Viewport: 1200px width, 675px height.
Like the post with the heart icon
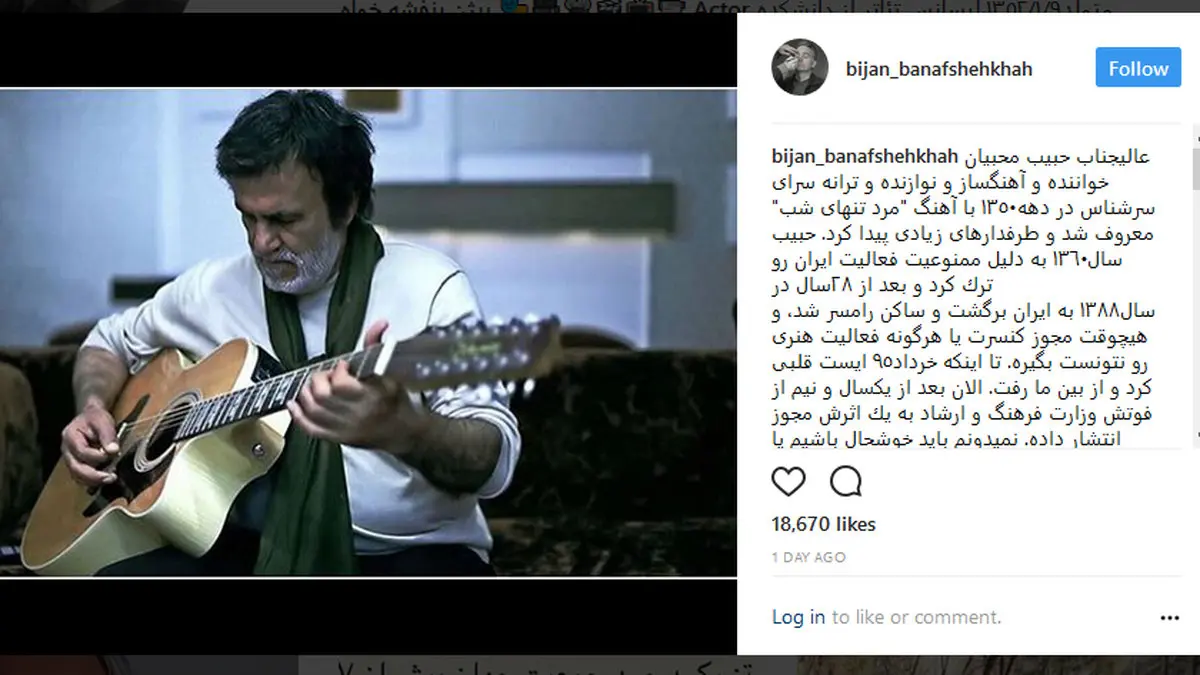pyautogui.click(x=789, y=482)
